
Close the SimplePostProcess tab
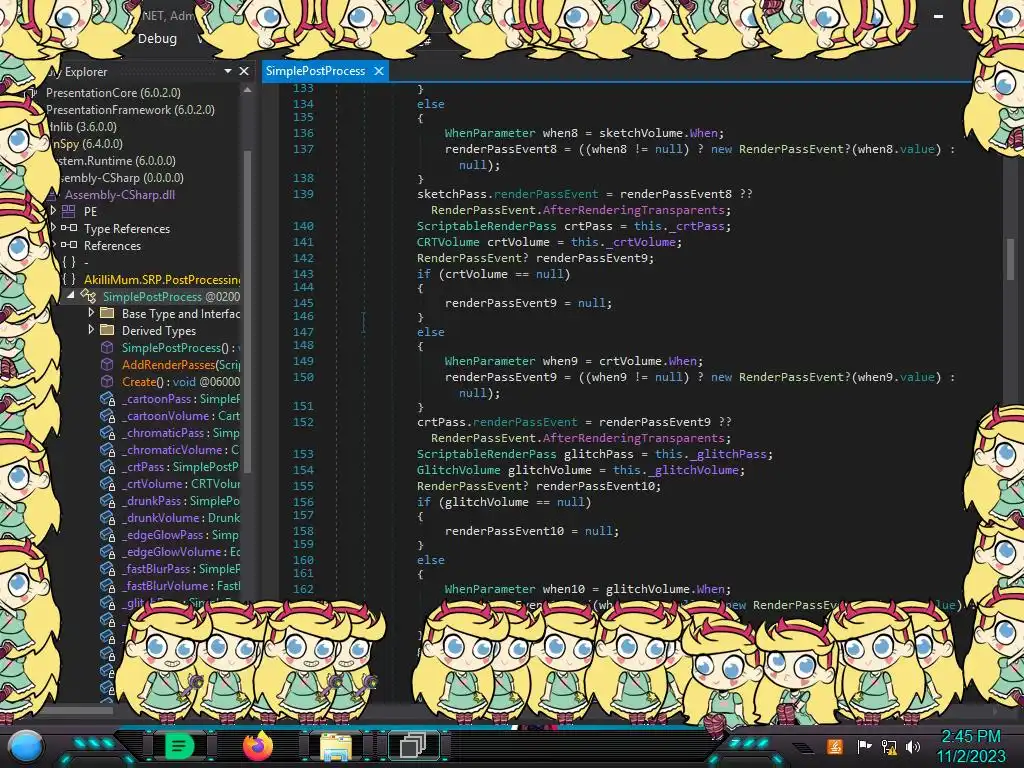379,71
